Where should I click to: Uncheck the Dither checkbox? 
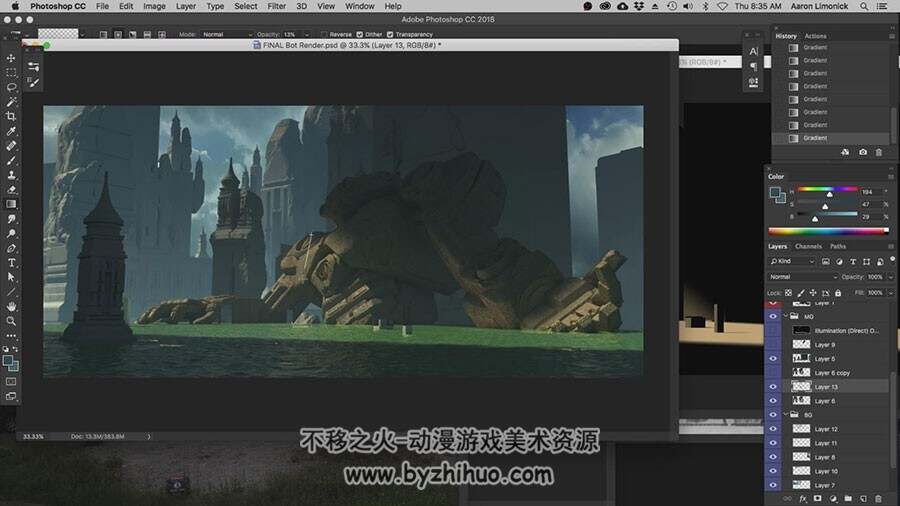[x=360, y=34]
